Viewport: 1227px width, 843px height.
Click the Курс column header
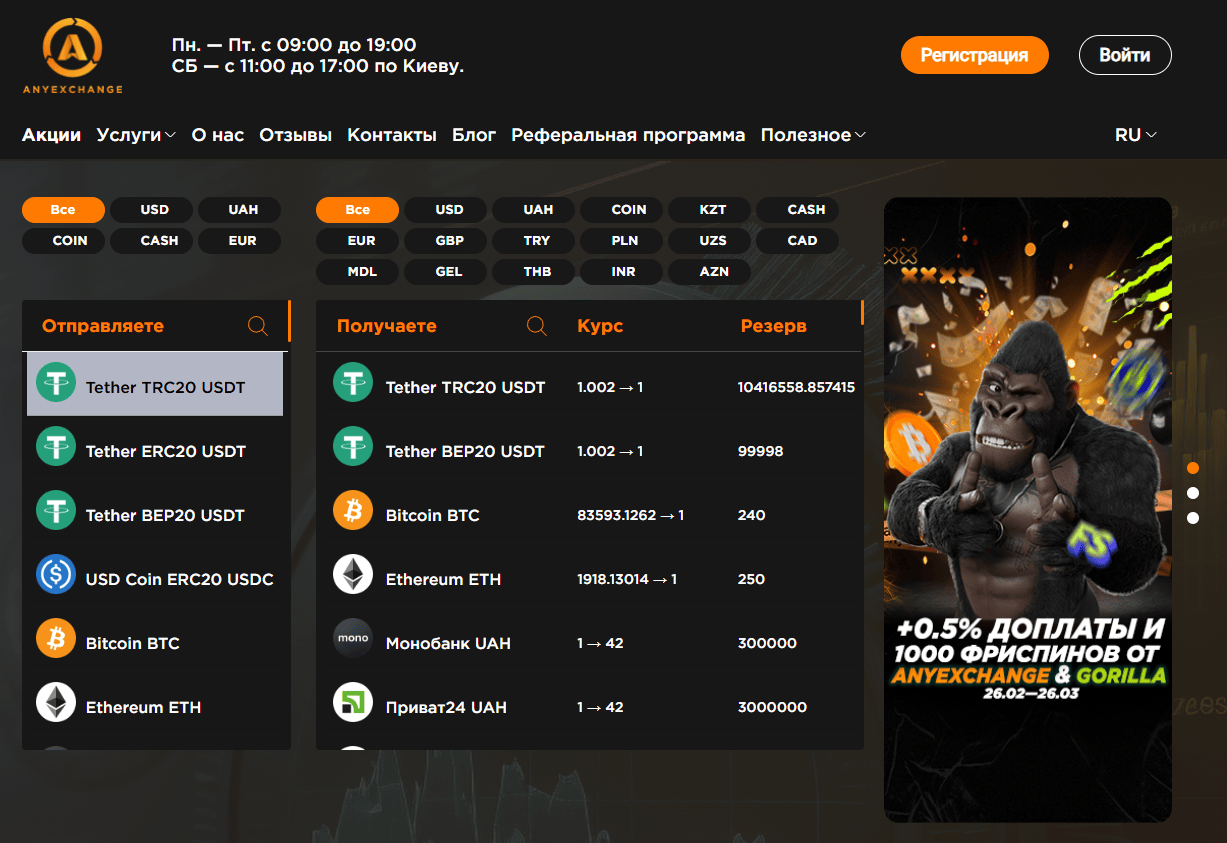pyautogui.click(x=600, y=326)
